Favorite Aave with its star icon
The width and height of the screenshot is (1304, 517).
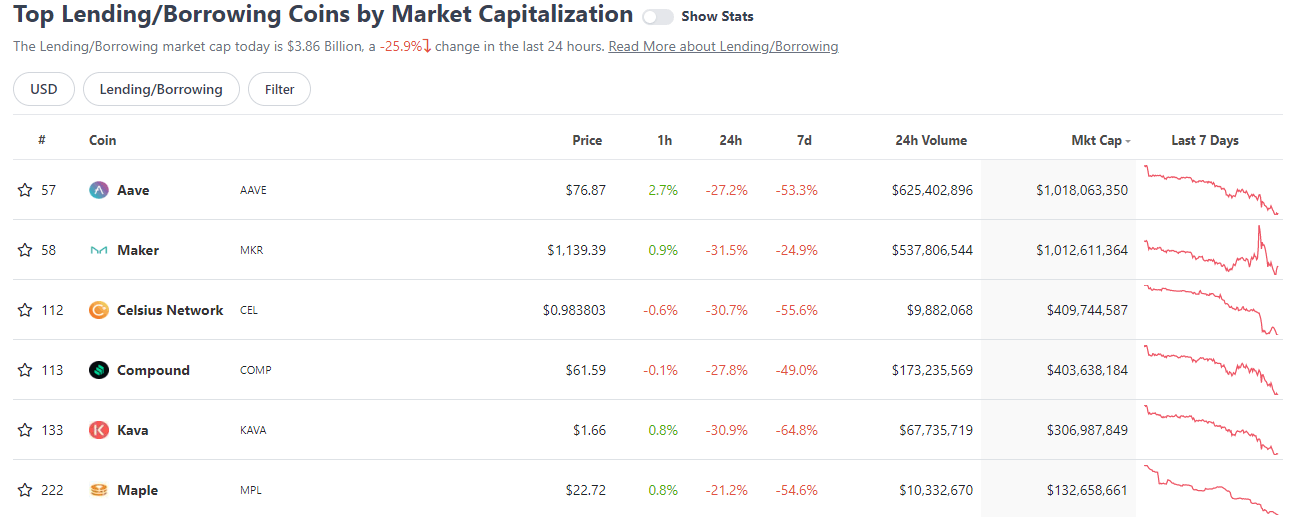coord(25,190)
